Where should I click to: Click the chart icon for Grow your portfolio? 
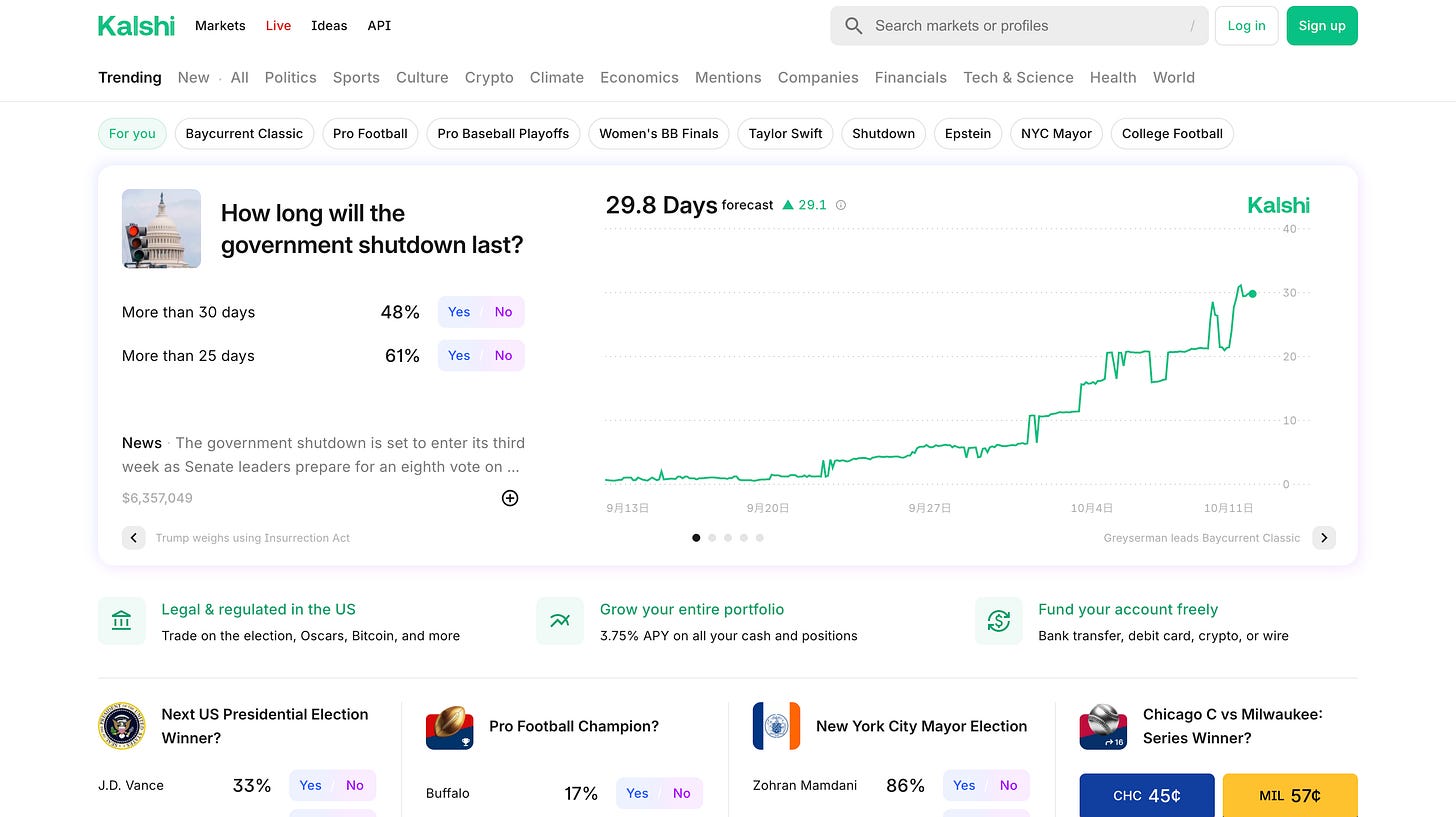click(x=560, y=621)
